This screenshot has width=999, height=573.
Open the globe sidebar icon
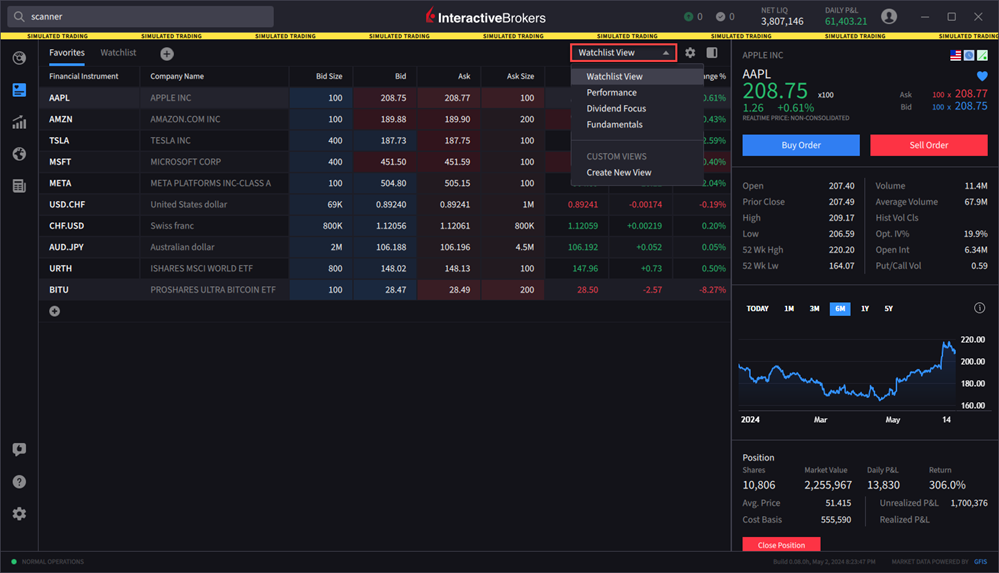tap(19, 154)
